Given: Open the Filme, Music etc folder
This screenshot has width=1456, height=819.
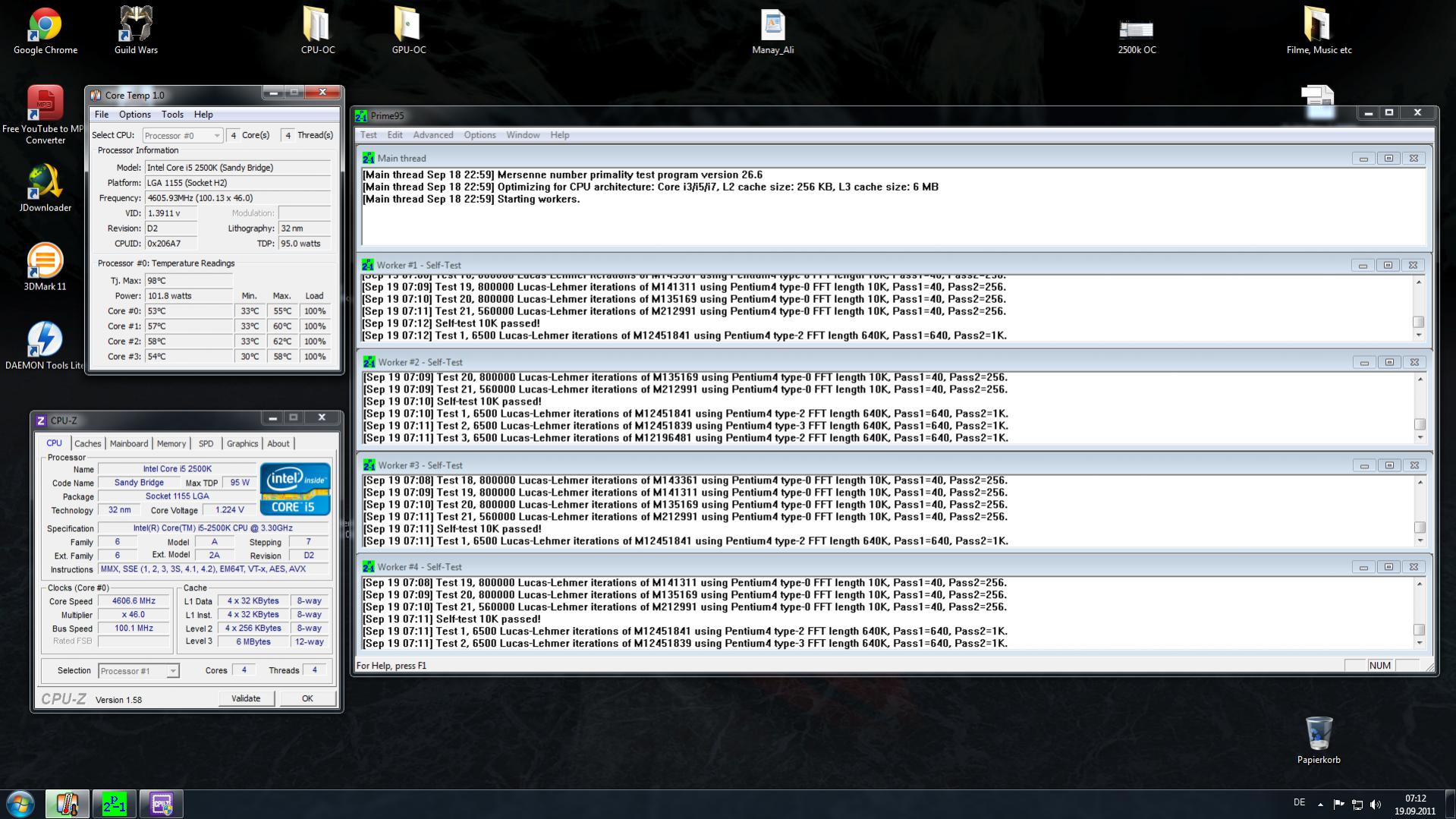Looking at the screenshot, I should [1319, 31].
